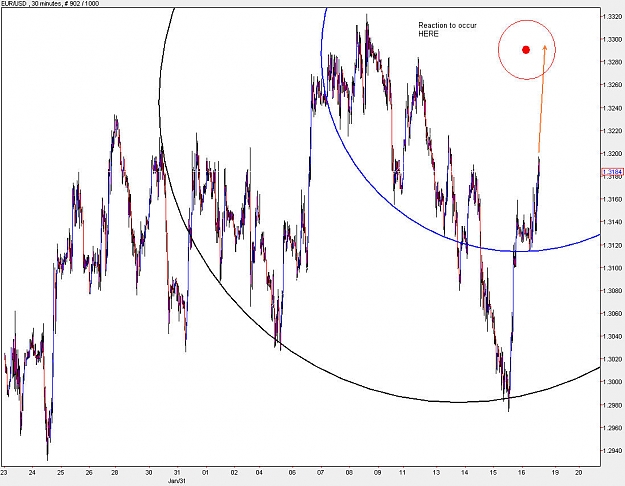The width and height of the screenshot is (625, 486).
Task: Select the 1.2940 price level label
Action: coord(613,451)
